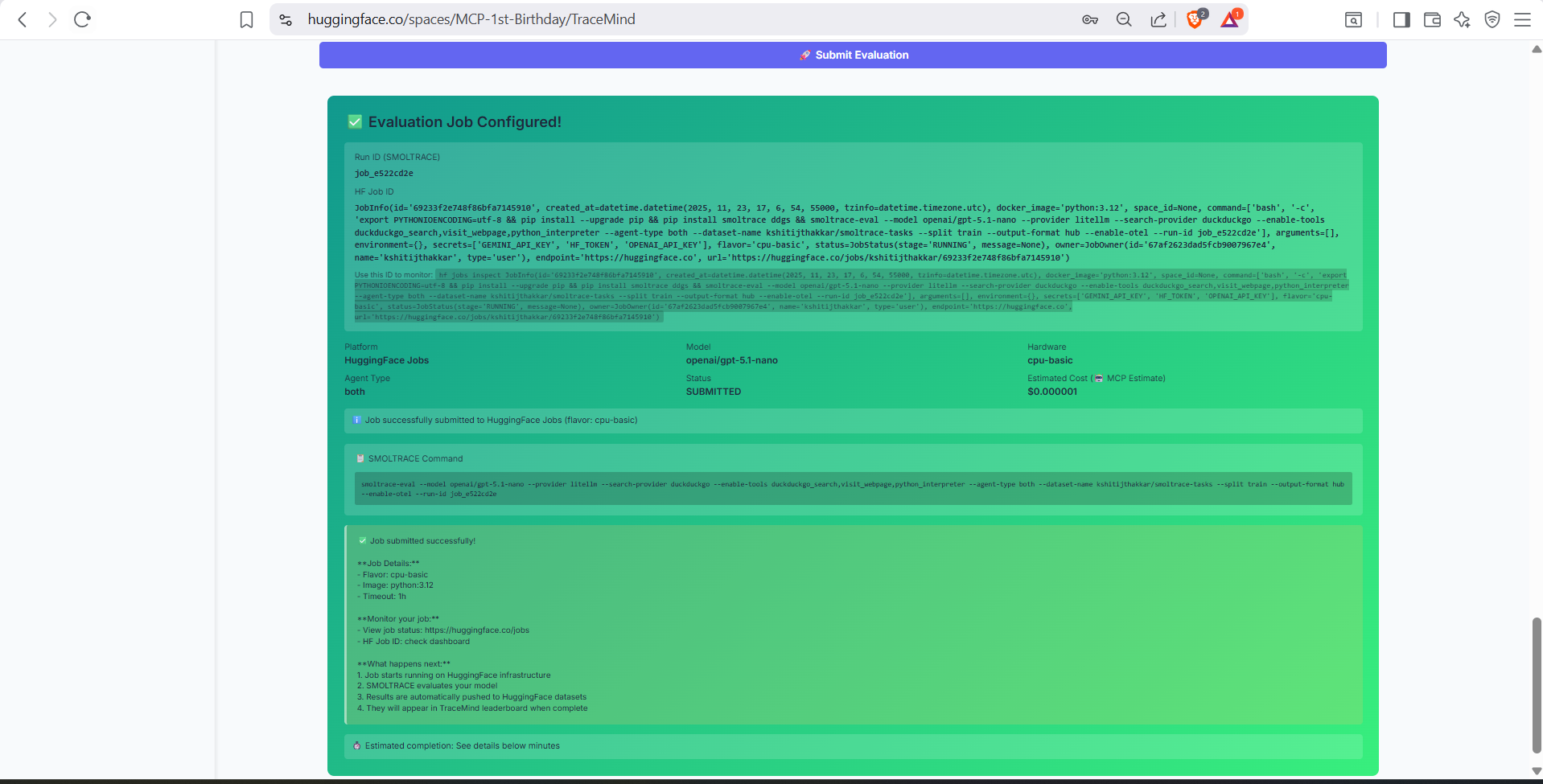Image resolution: width=1543 pixels, height=784 pixels.
Task: Click the Image: python:3.12 detail line
Action: pyautogui.click(x=395, y=585)
